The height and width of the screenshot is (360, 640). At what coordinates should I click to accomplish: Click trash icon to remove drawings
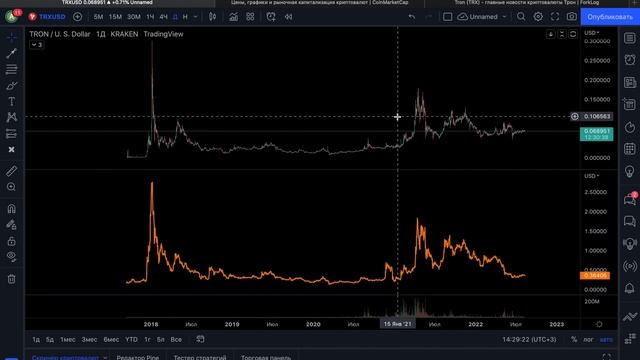click(x=11, y=279)
